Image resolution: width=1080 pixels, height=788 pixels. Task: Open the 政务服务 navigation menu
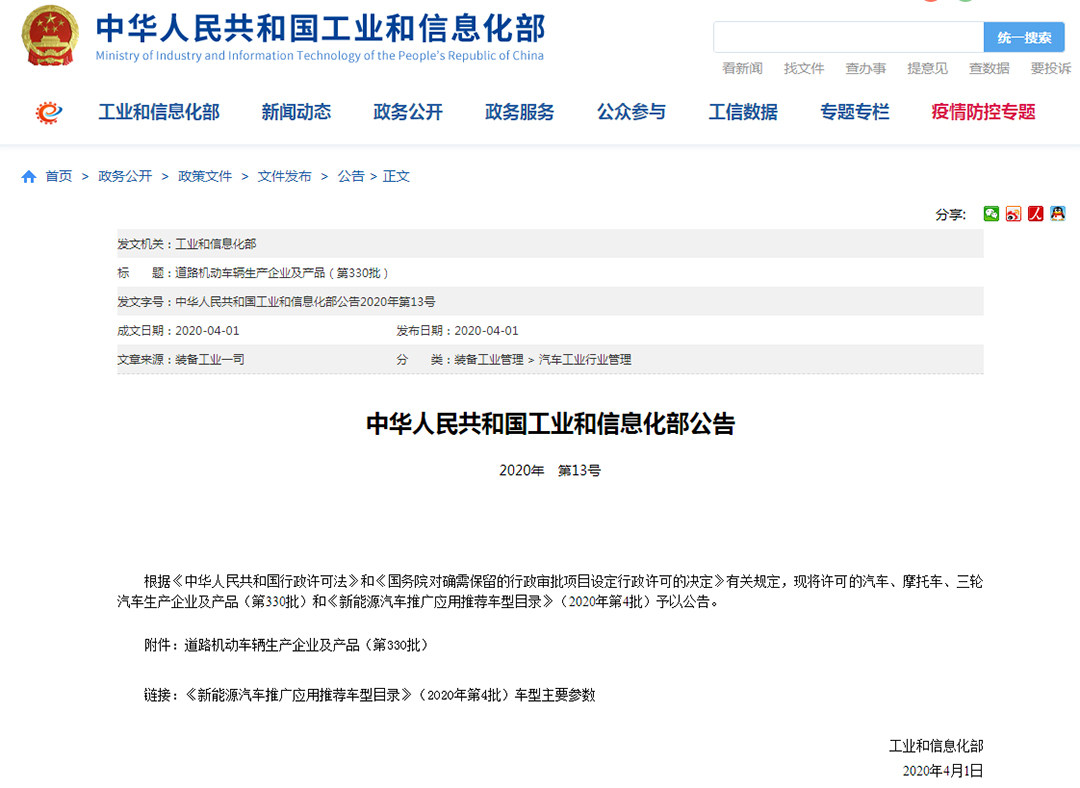[x=519, y=112]
